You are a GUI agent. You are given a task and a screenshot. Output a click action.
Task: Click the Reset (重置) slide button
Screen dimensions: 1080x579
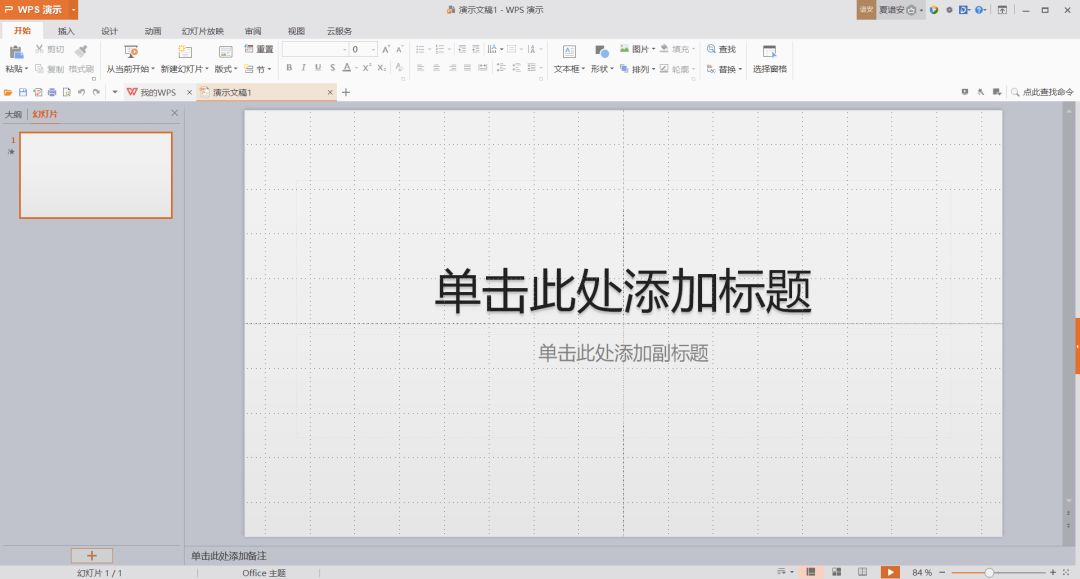(259, 49)
